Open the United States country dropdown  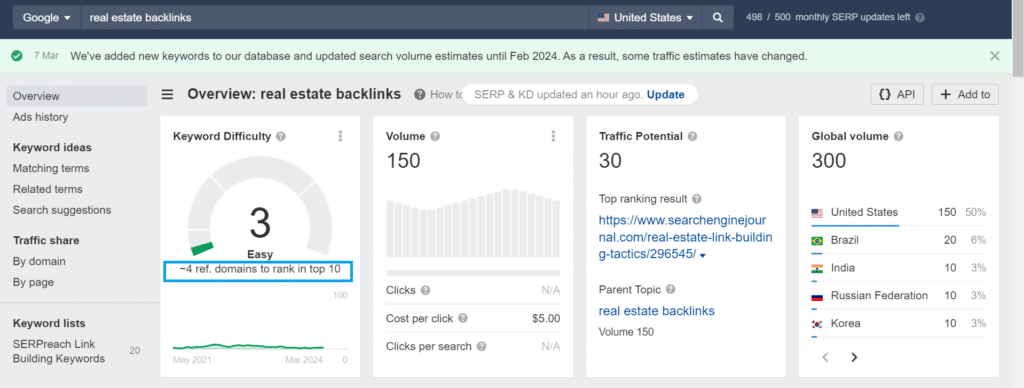pyautogui.click(x=645, y=18)
